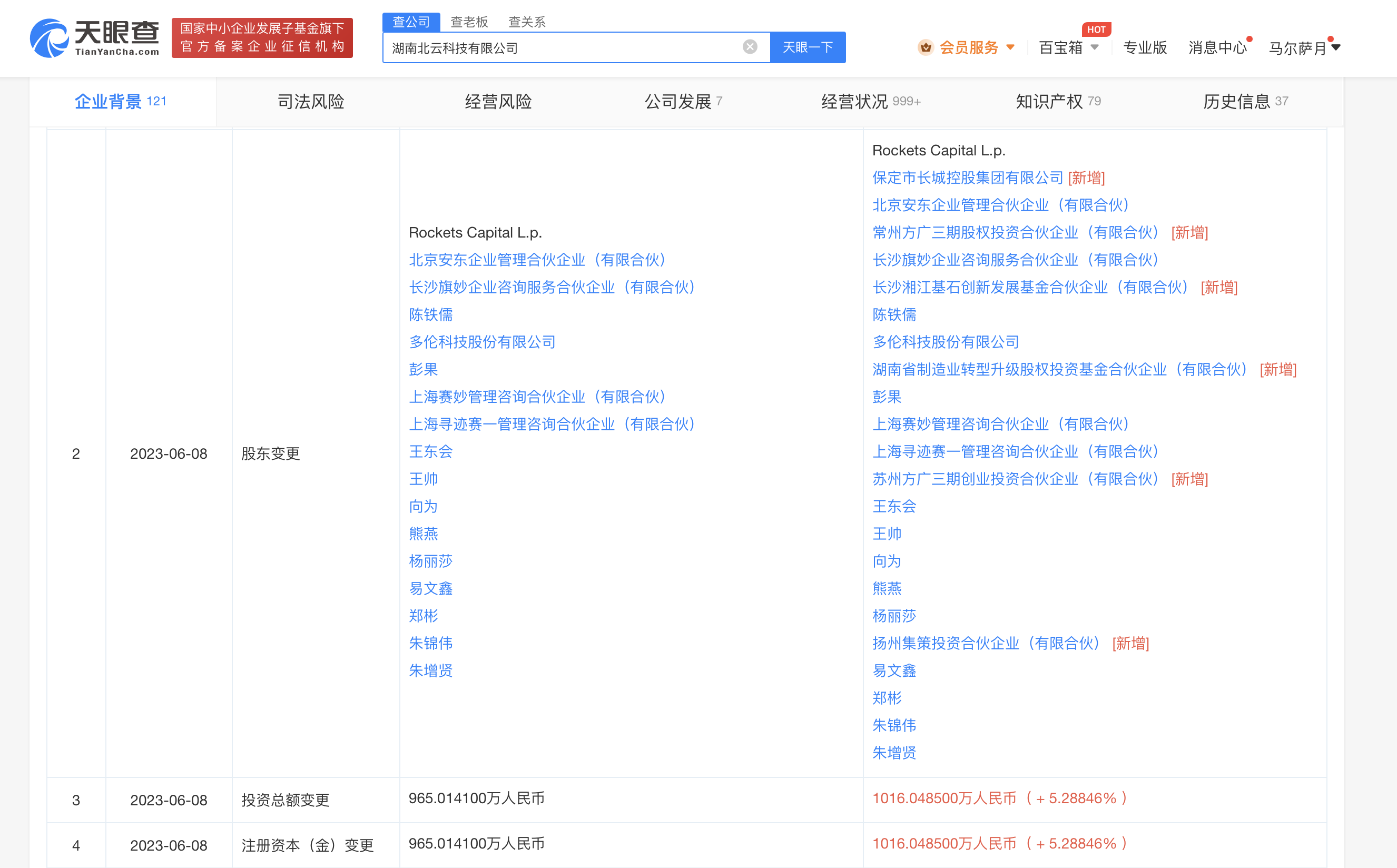
Task: Open 熊燕 in after-change column
Action: tap(887, 588)
